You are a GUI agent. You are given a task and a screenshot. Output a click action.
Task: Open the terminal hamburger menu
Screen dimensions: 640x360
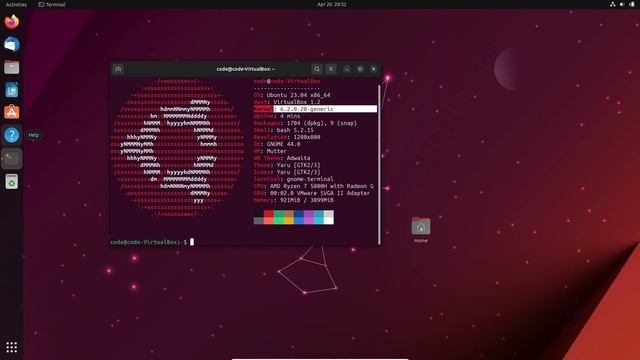tap(331, 69)
